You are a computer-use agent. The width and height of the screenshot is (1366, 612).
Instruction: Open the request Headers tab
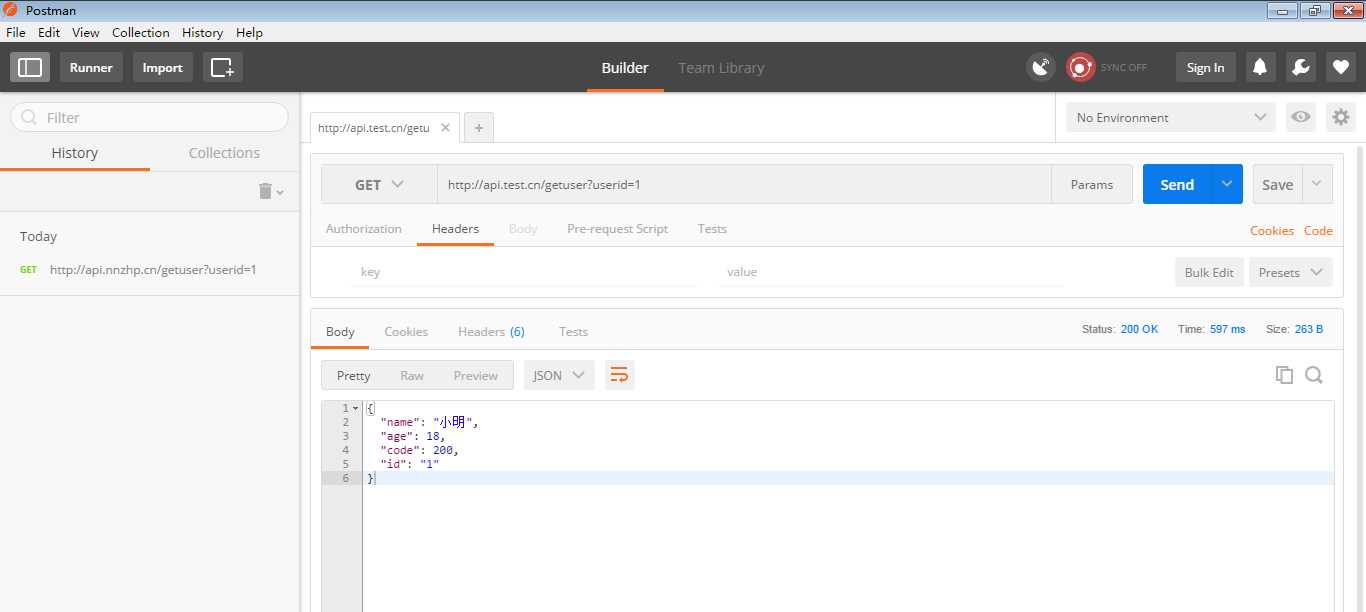[x=455, y=229]
